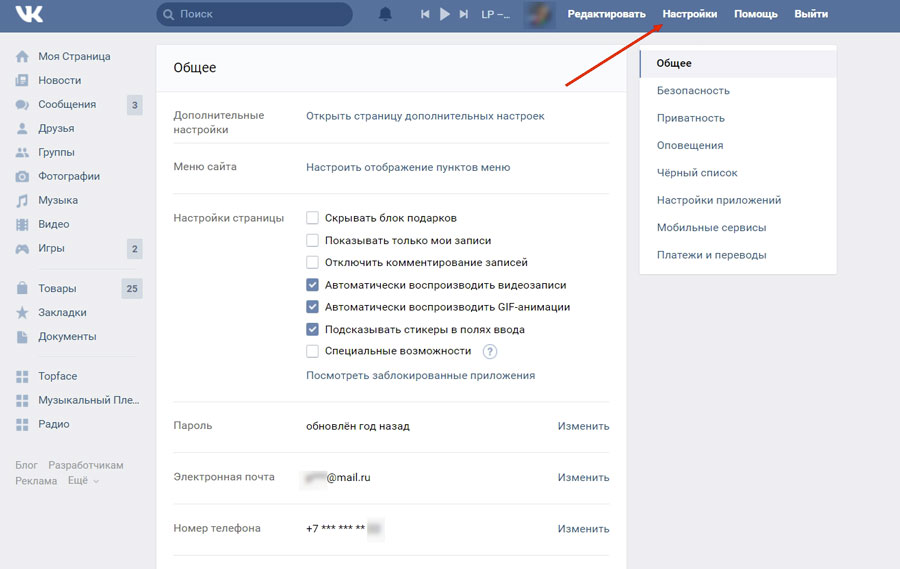Play the current audio track
The image size is (900, 569).
pos(445,14)
